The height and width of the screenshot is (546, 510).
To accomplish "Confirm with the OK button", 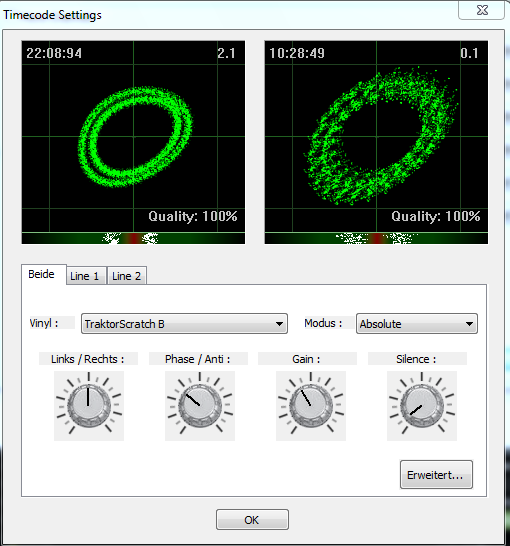I will coord(252,520).
